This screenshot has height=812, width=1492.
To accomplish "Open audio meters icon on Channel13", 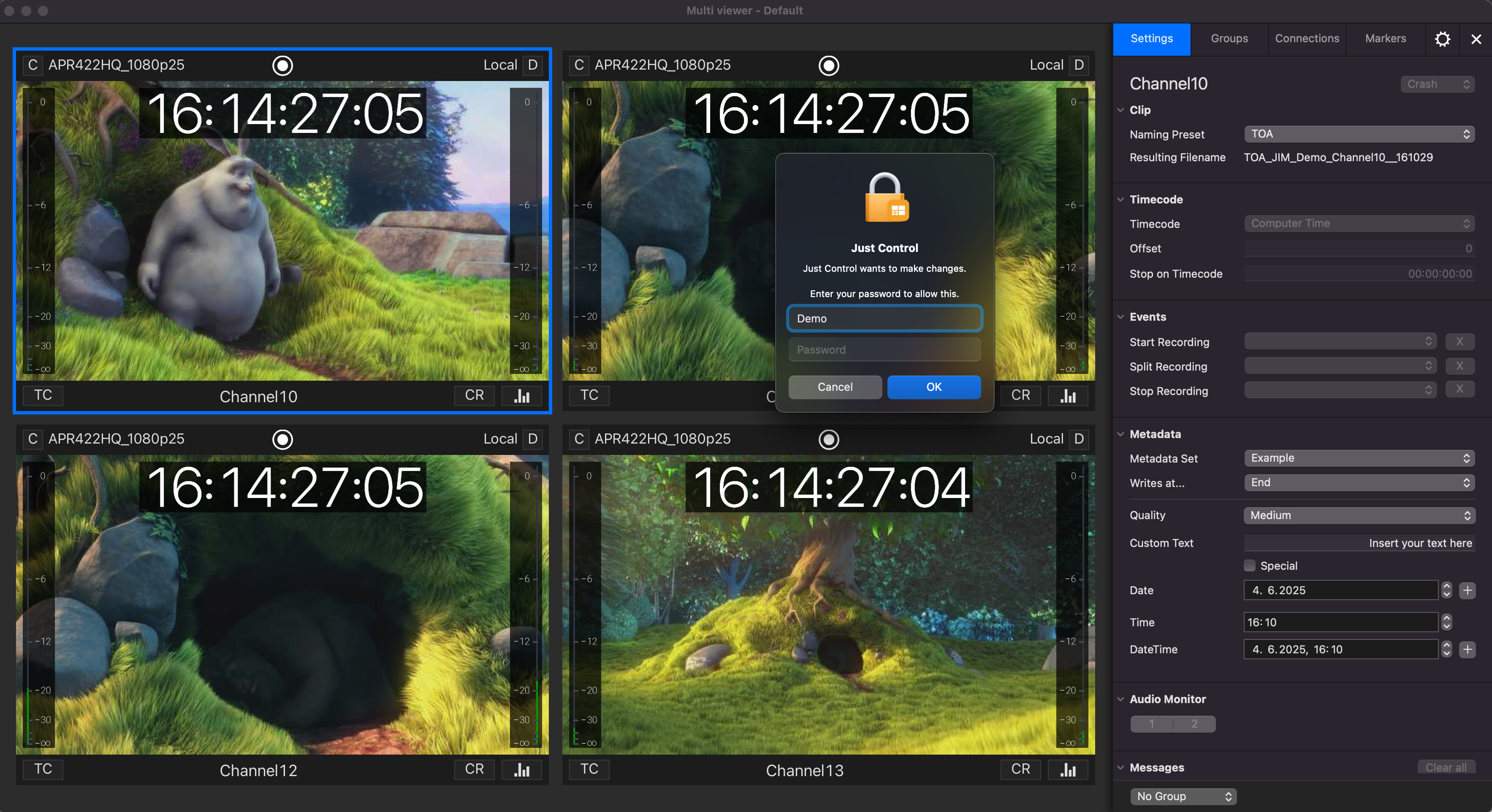I will 1068,770.
